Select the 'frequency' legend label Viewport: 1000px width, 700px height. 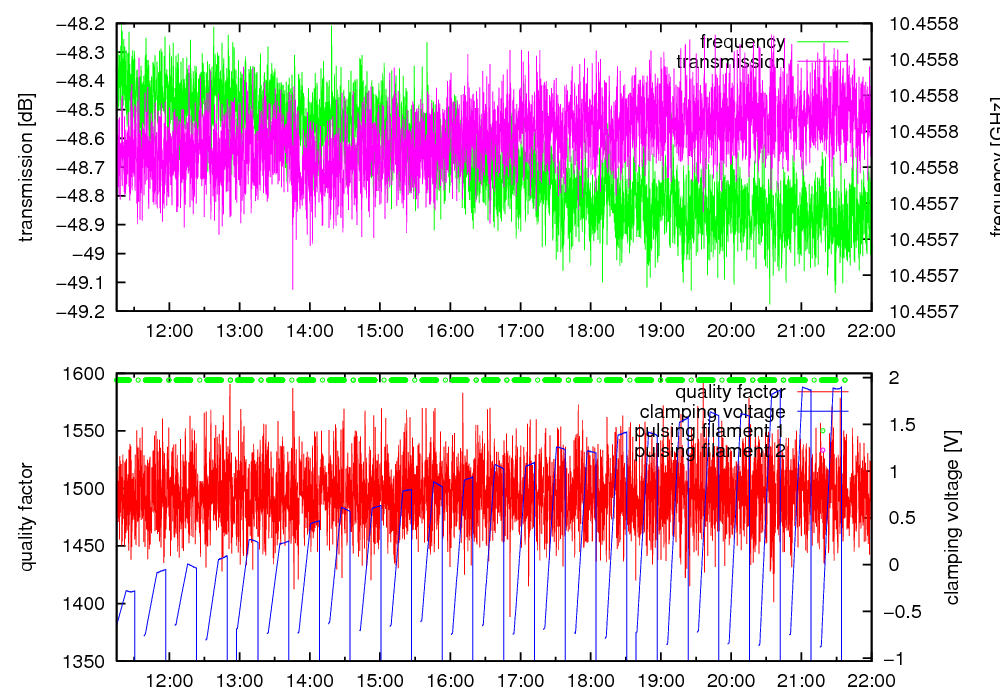click(x=742, y=42)
